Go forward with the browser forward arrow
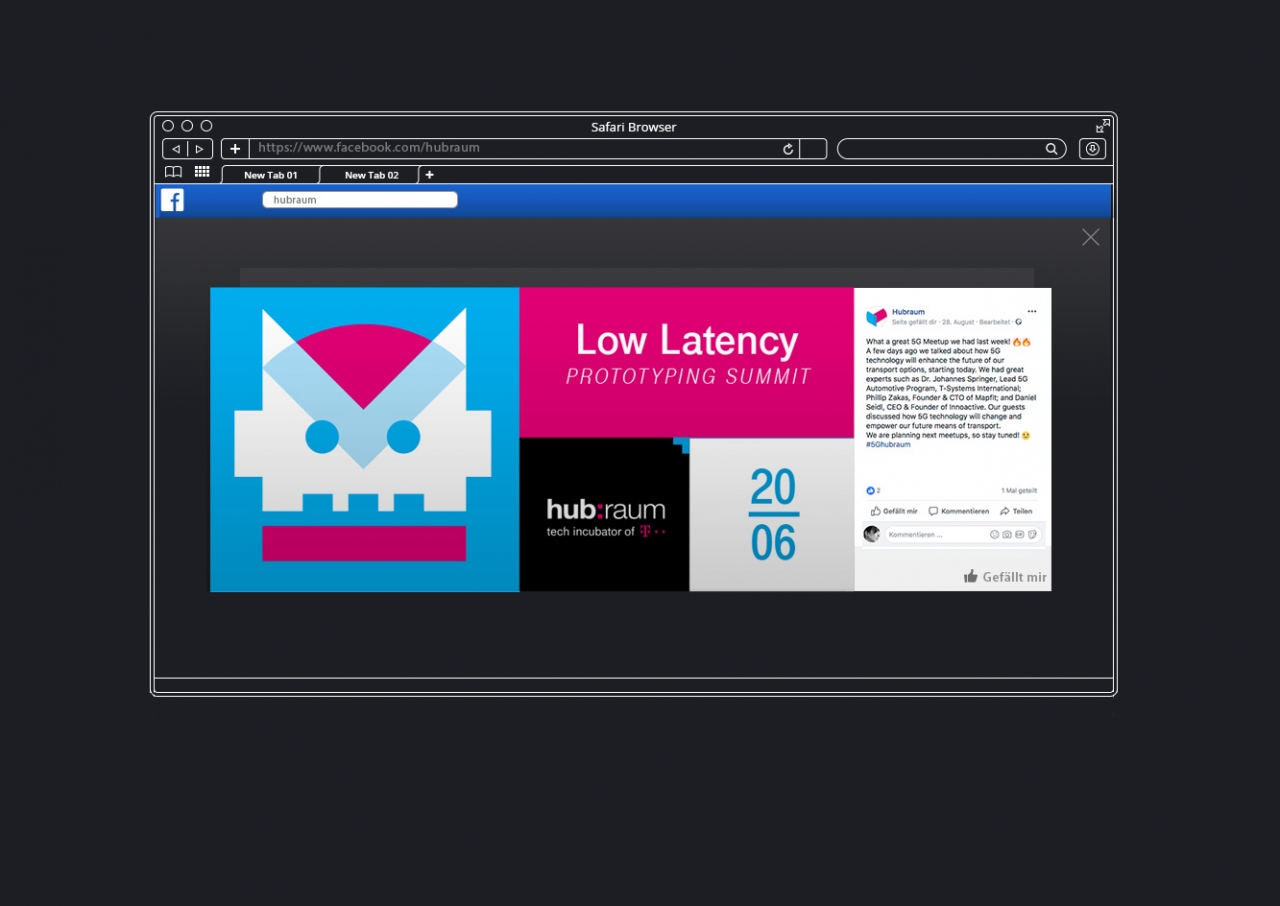This screenshot has width=1280, height=906. (200, 149)
